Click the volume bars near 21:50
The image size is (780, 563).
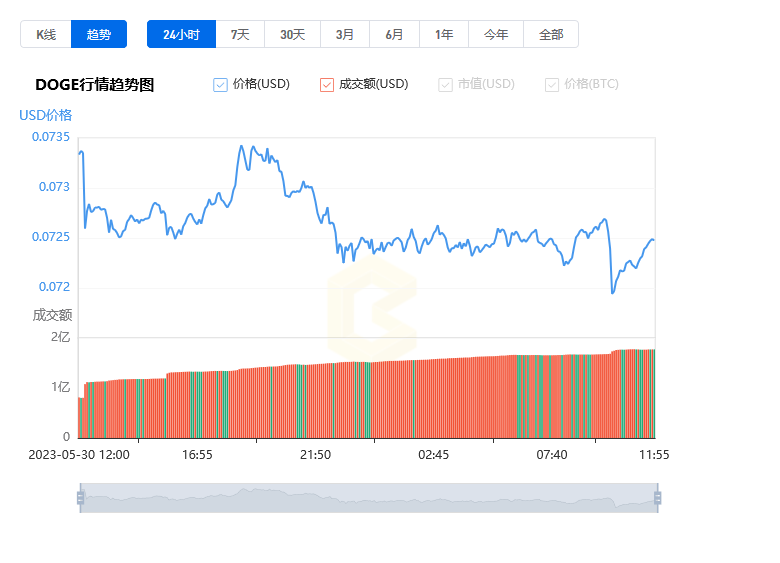click(x=316, y=400)
